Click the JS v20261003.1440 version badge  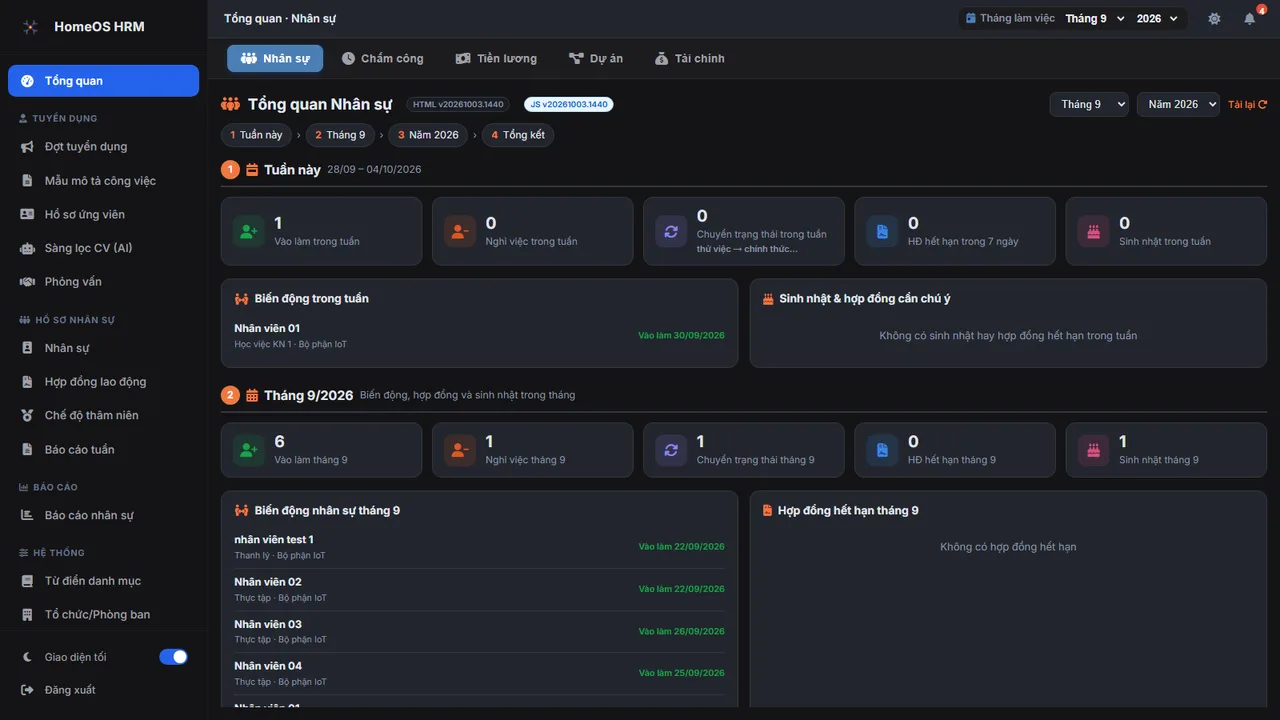coord(569,104)
